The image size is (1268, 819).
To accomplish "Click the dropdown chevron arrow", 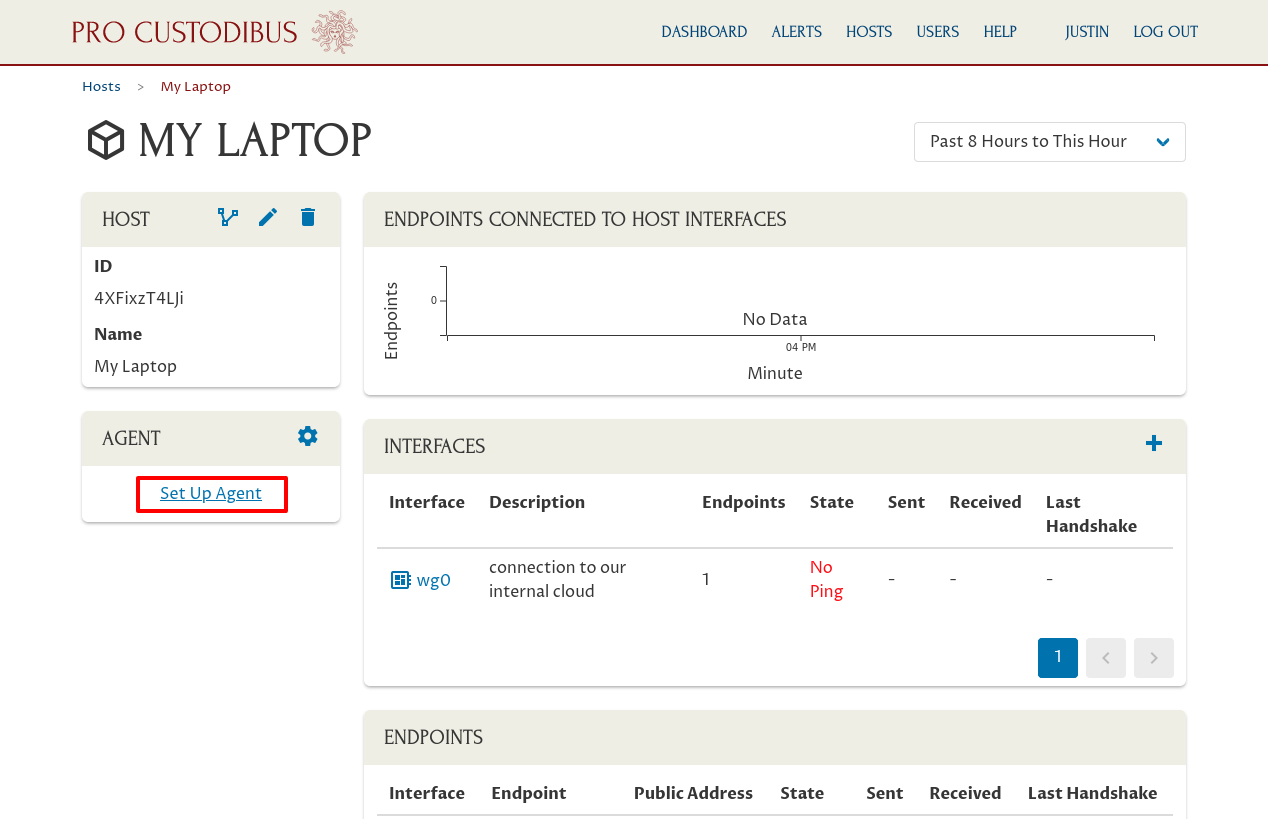I will 1163,142.
